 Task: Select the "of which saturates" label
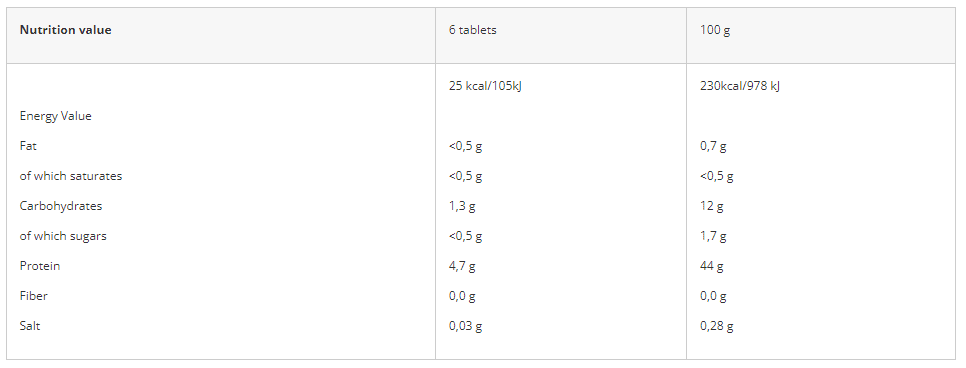[71, 176]
